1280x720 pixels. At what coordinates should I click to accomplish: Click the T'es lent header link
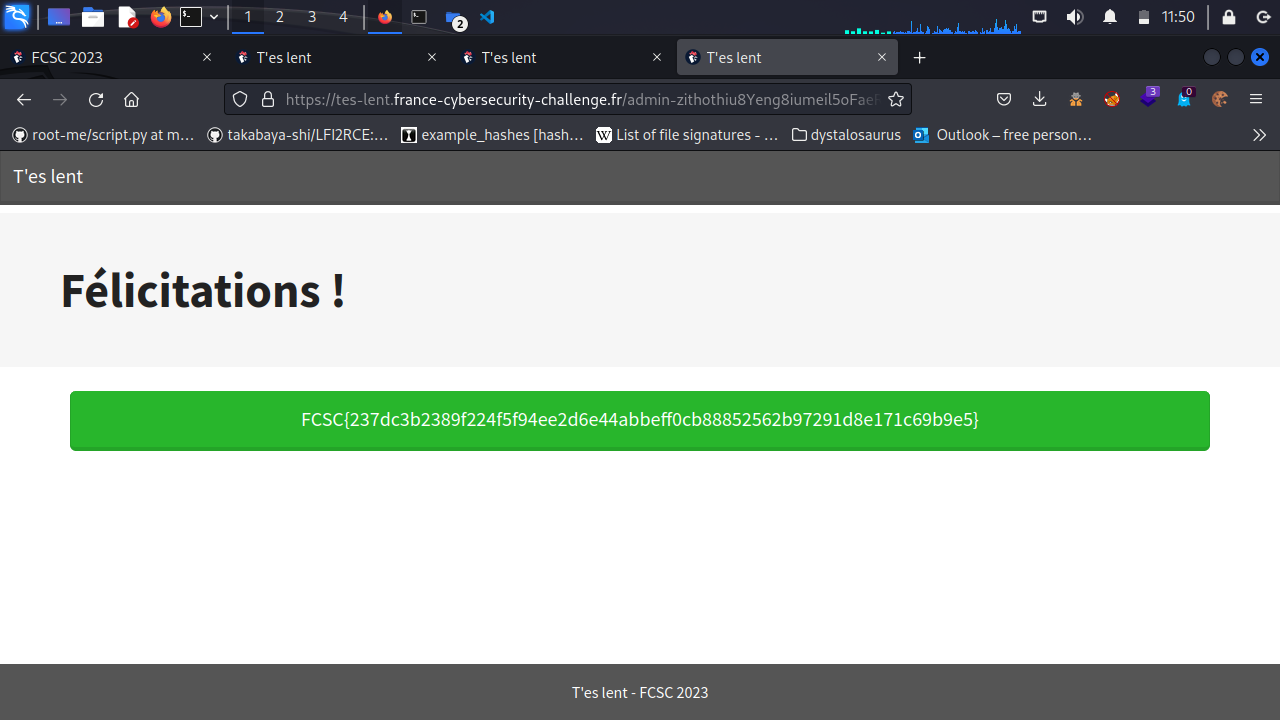(48, 177)
